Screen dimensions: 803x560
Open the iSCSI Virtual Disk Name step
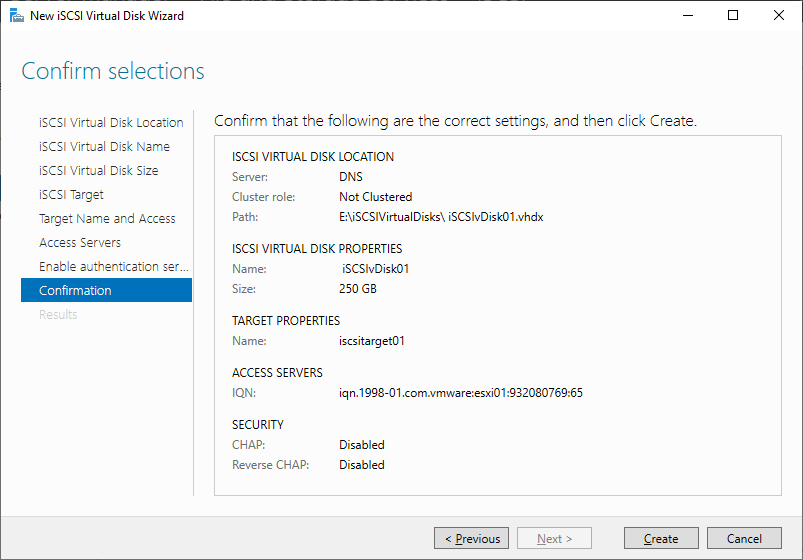[104, 147]
